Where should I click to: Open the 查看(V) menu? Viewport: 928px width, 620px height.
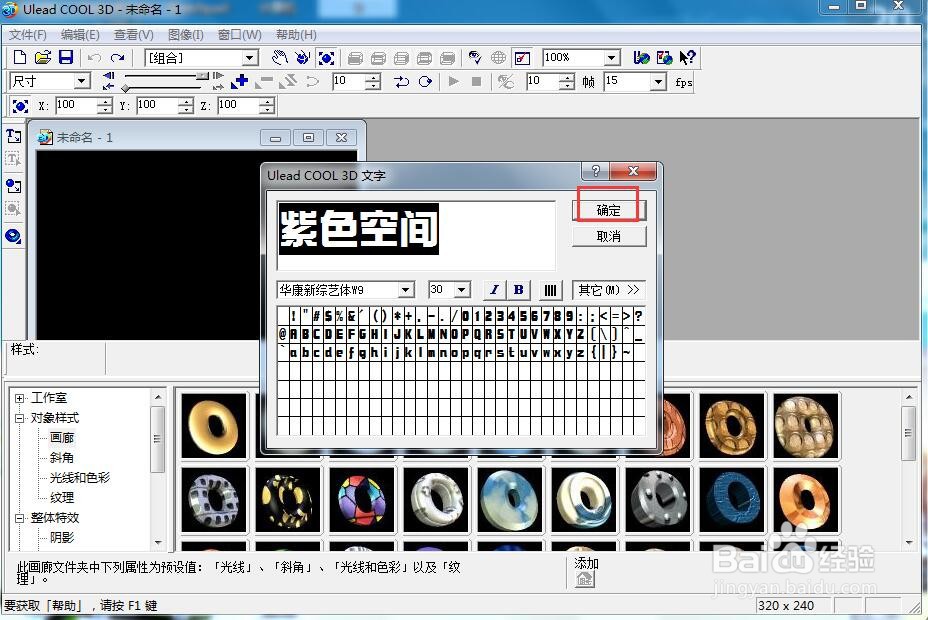point(133,35)
